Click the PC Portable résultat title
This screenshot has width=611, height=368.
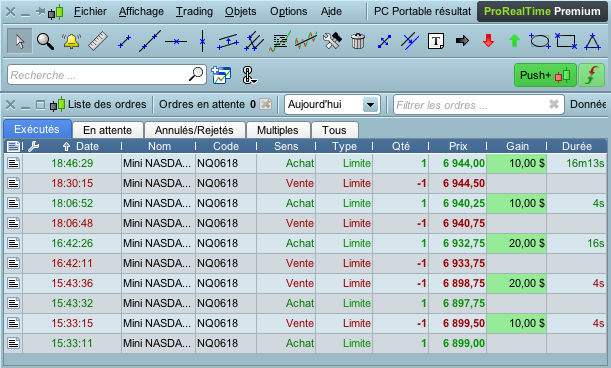(422, 11)
